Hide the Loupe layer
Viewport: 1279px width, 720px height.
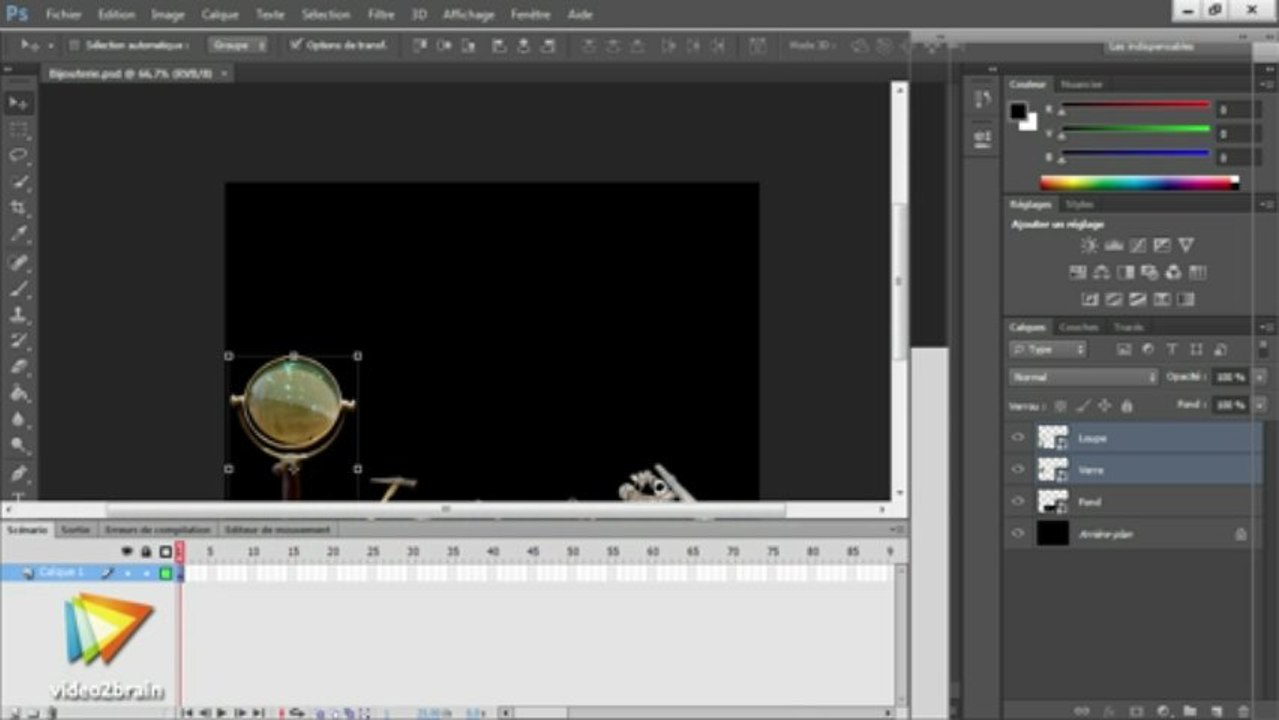(x=1018, y=437)
